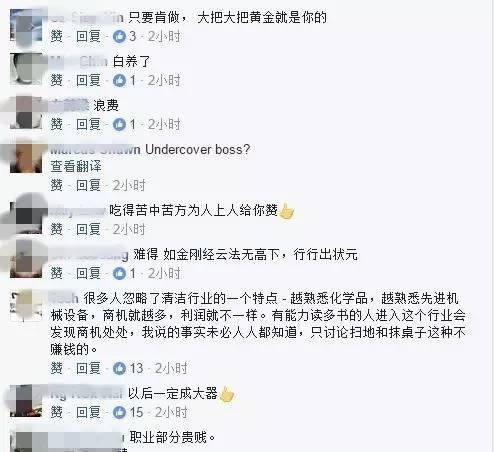This screenshot has width=494, height=452.
Task: Click the like icon showing 3 reactions
Action: tap(119, 36)
